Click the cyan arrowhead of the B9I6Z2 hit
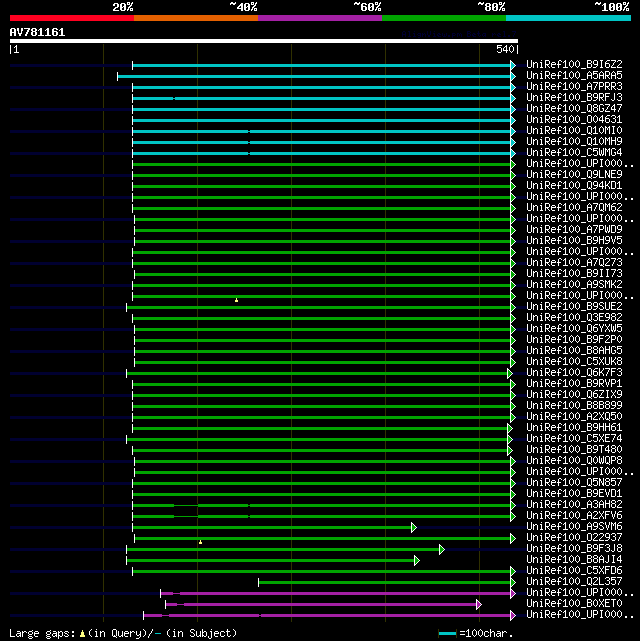 [513, 65]
